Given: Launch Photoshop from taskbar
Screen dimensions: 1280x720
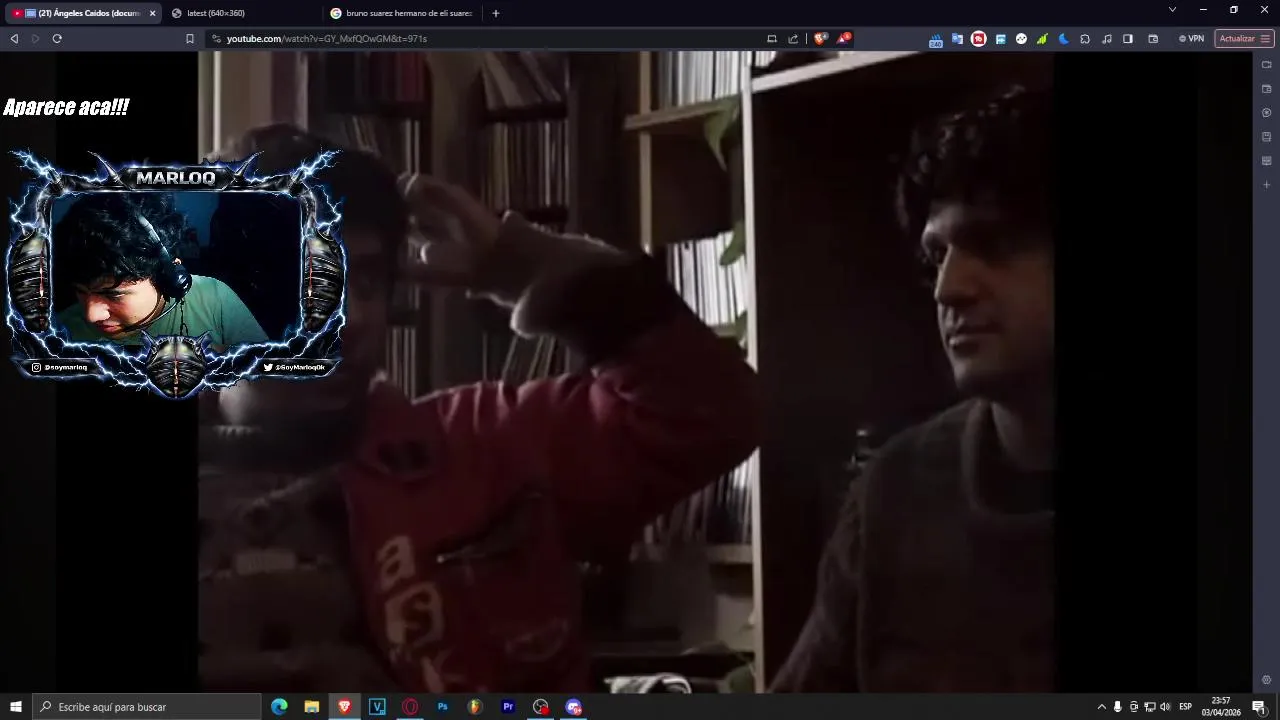Looking at the screenshot, I should 443,707.
